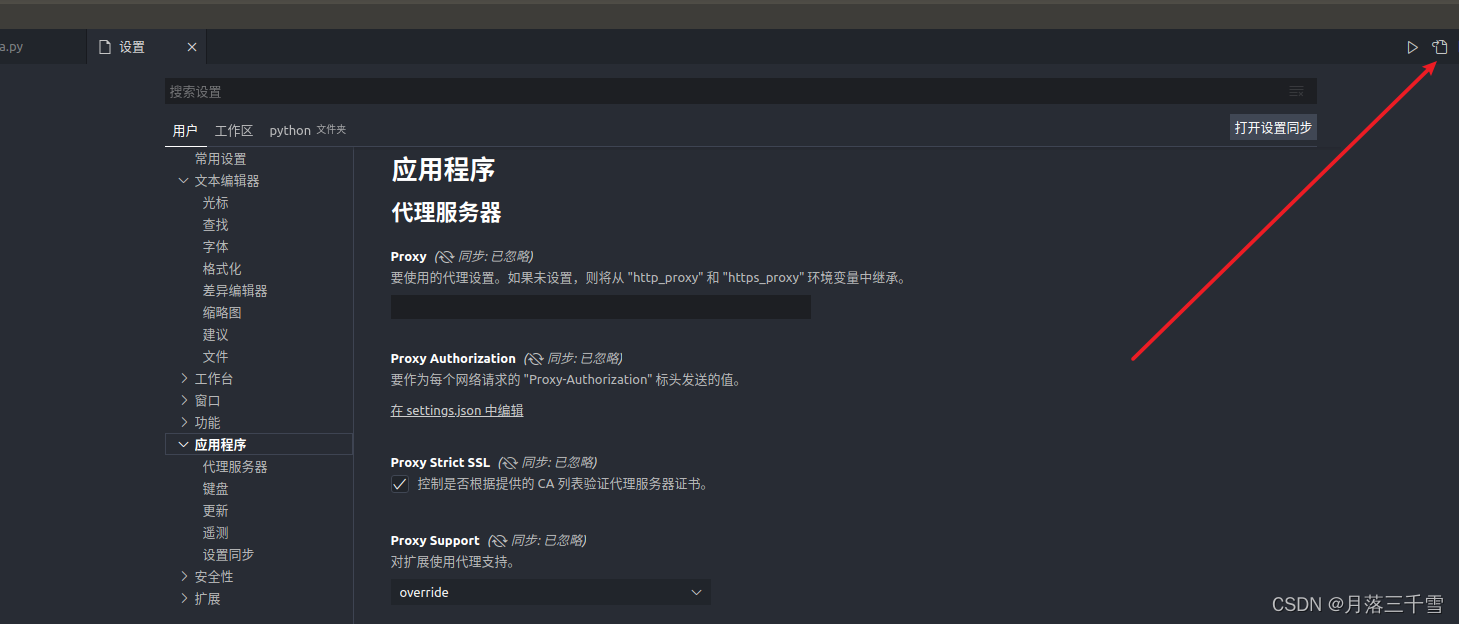Select the 键盘 item in the settings tree
This screenshot has height=624, width=1459.
215,488
